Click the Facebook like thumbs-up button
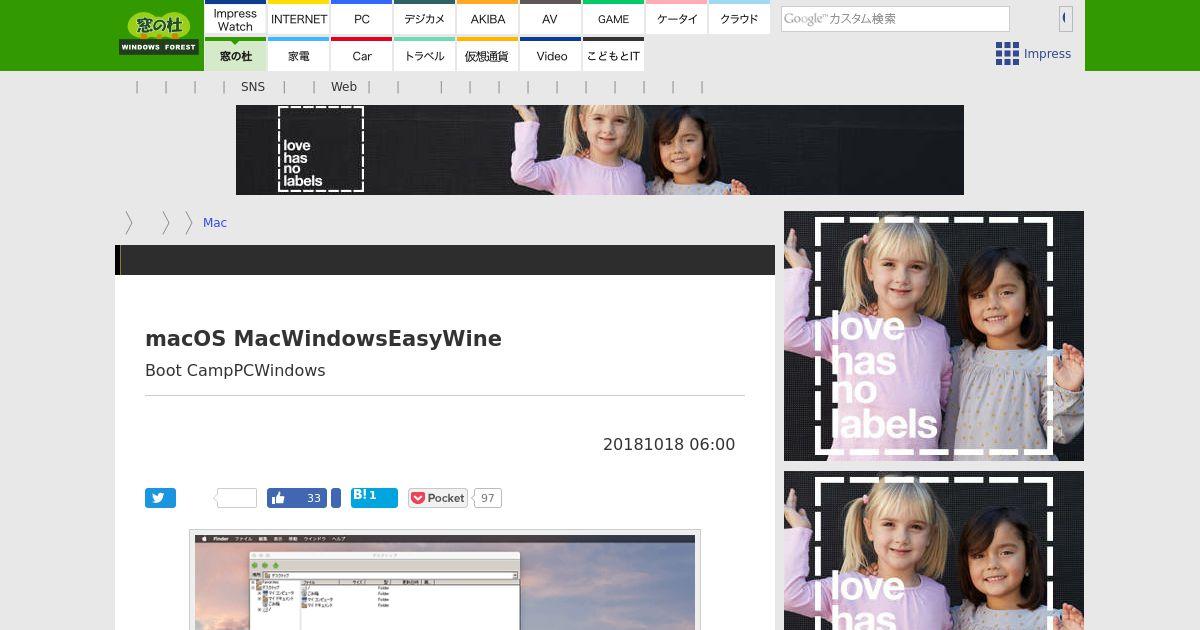This screenshot has height=630, width=1200. pos(297,498)
